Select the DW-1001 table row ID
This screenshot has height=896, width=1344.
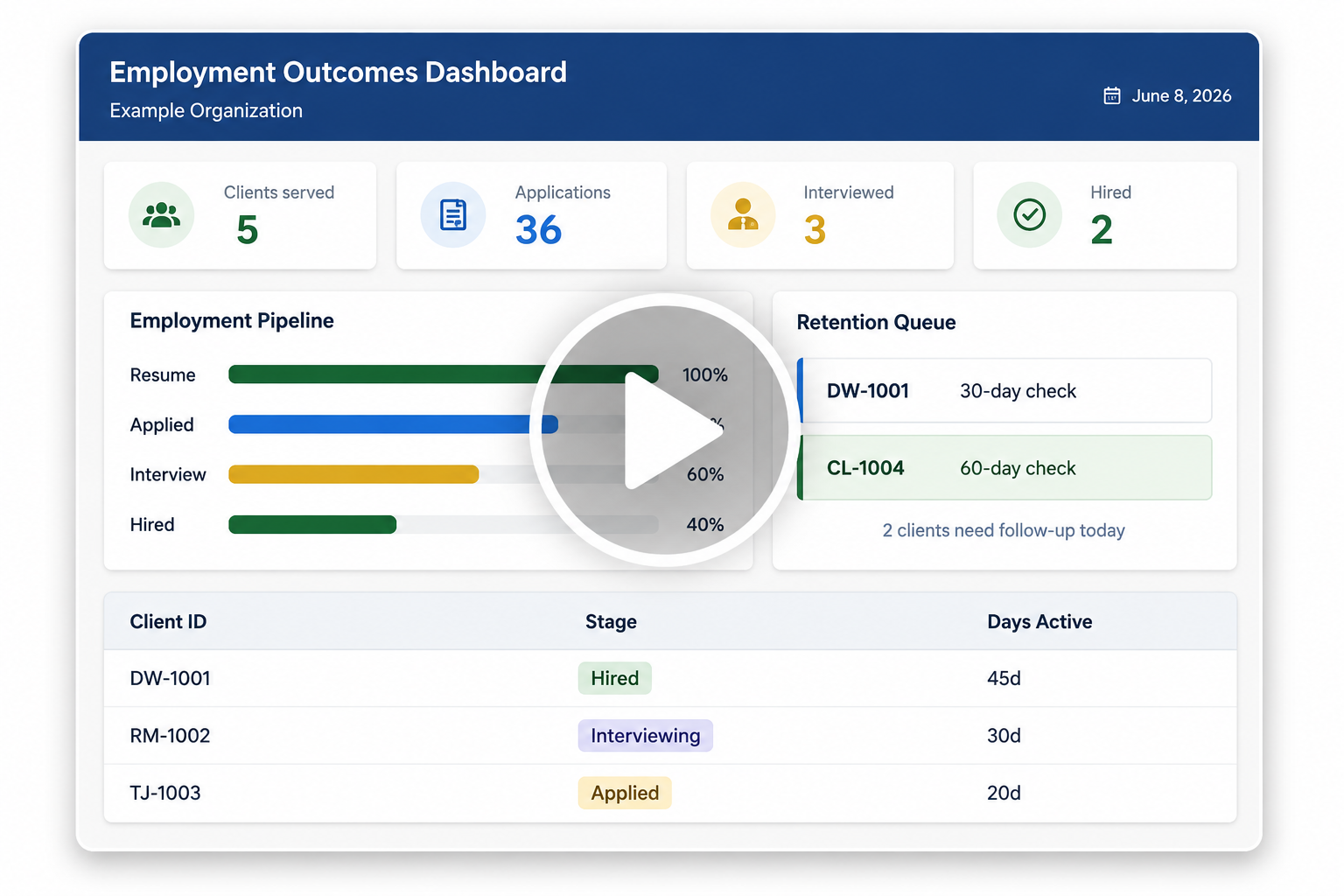[170, 678]
